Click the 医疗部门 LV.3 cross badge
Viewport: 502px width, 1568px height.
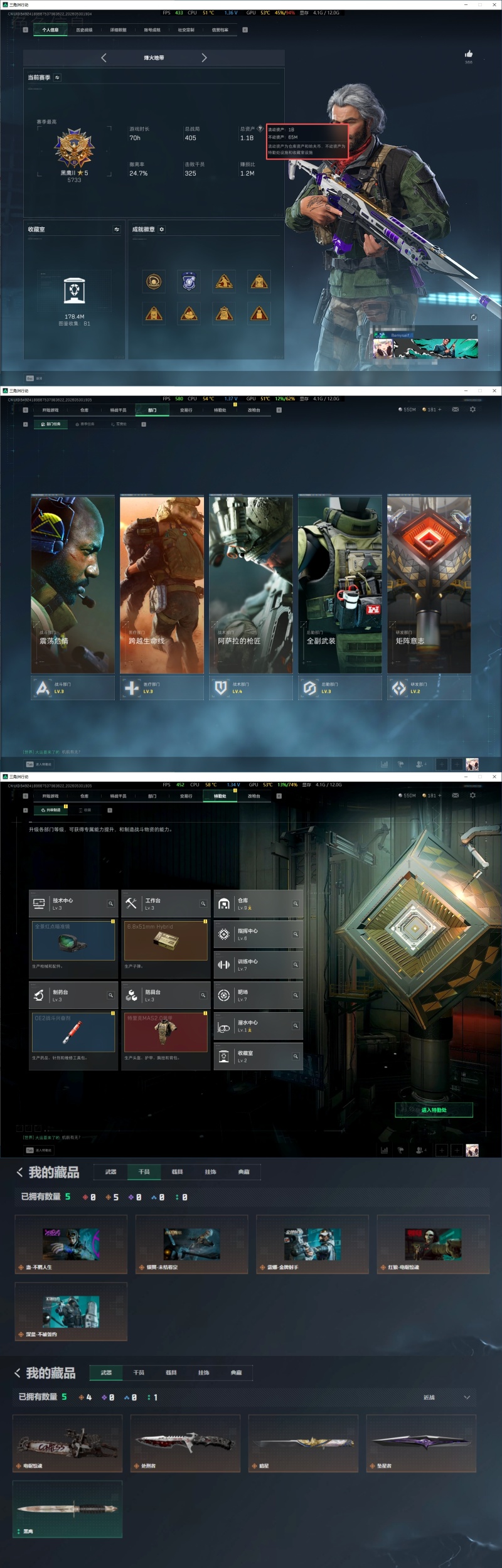pos(162,688)
